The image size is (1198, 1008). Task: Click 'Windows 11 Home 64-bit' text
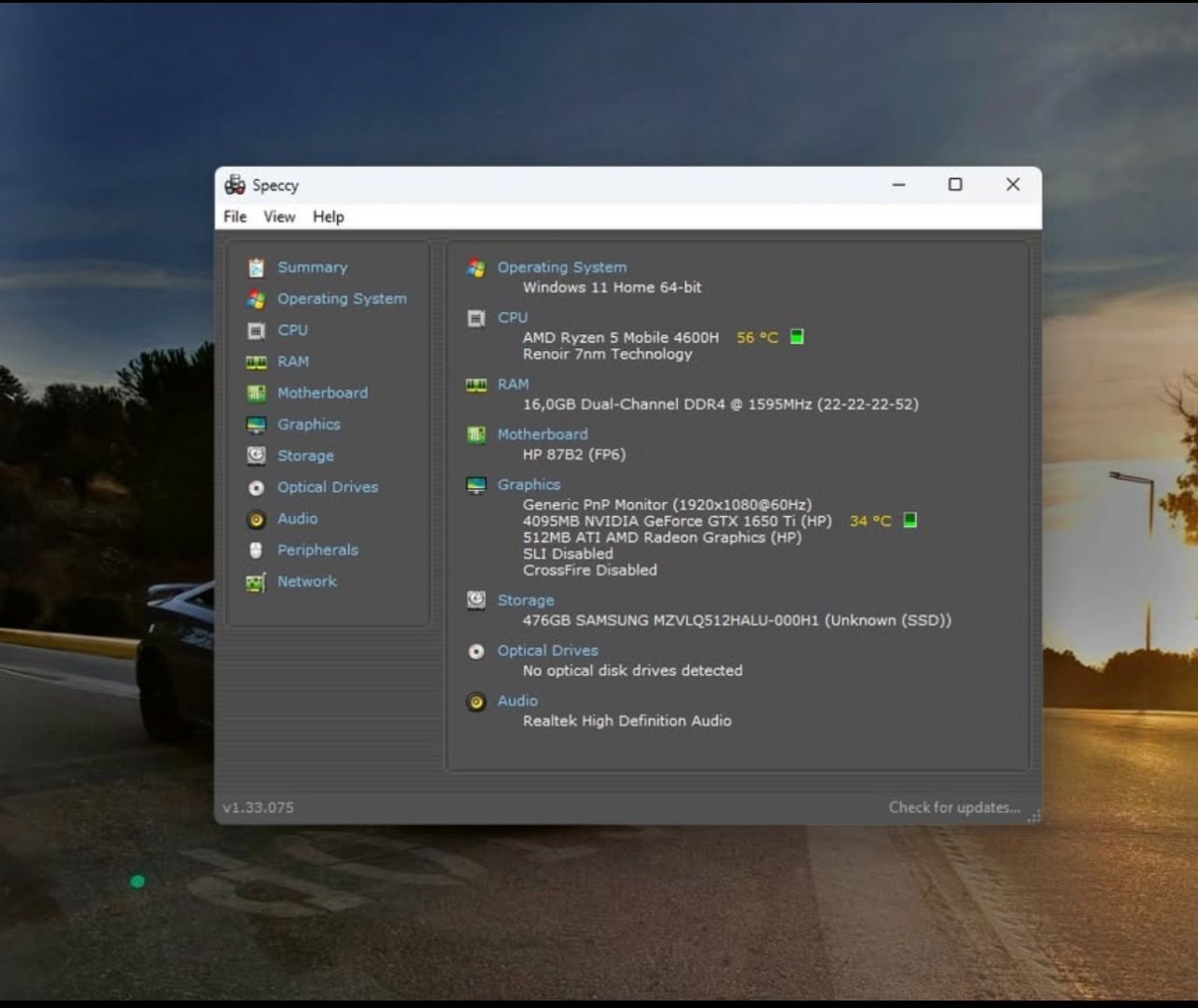[612, 287]
